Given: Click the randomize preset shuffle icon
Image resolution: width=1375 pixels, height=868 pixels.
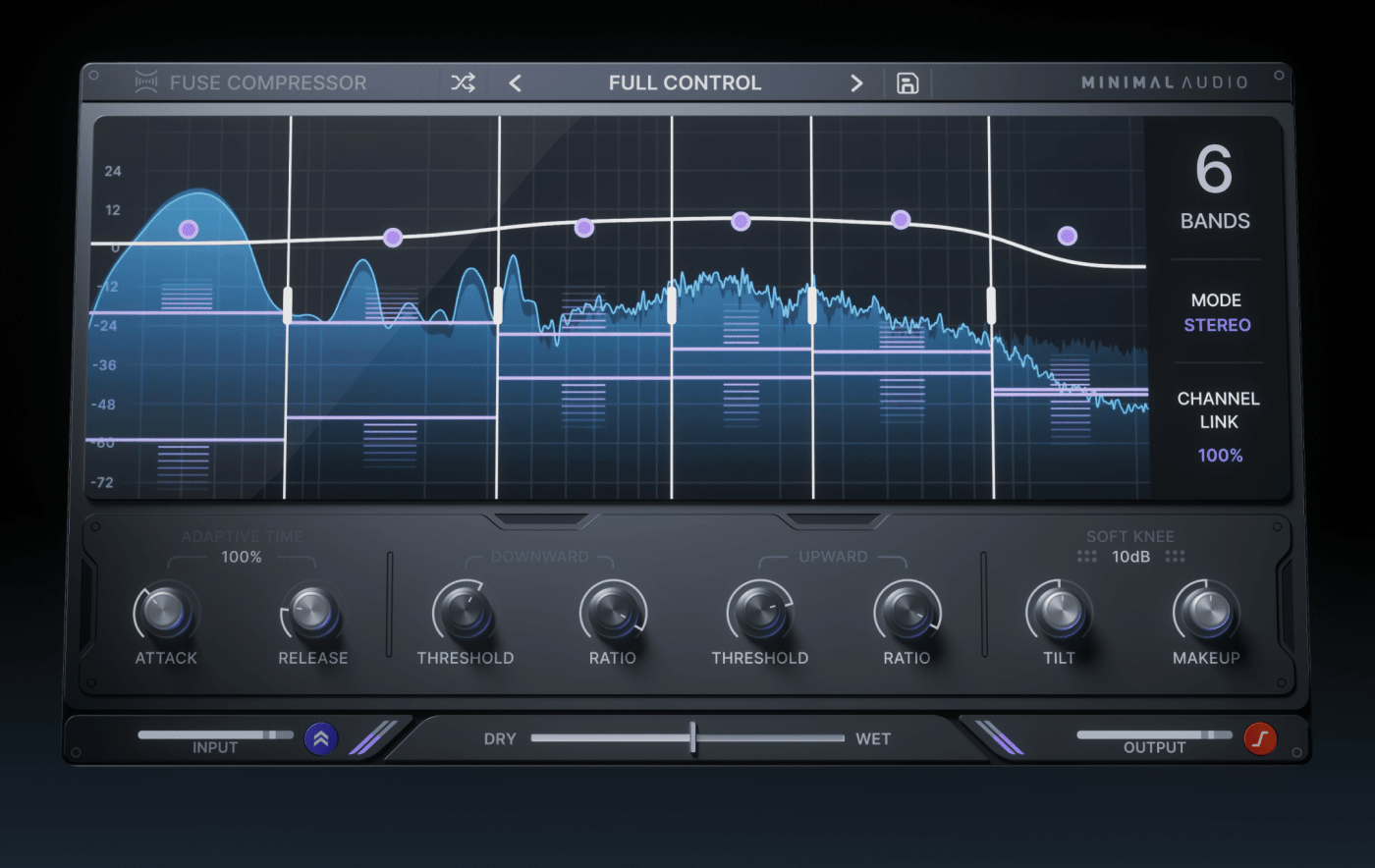Looking at the screenshot, I should [x=463, y=83].
